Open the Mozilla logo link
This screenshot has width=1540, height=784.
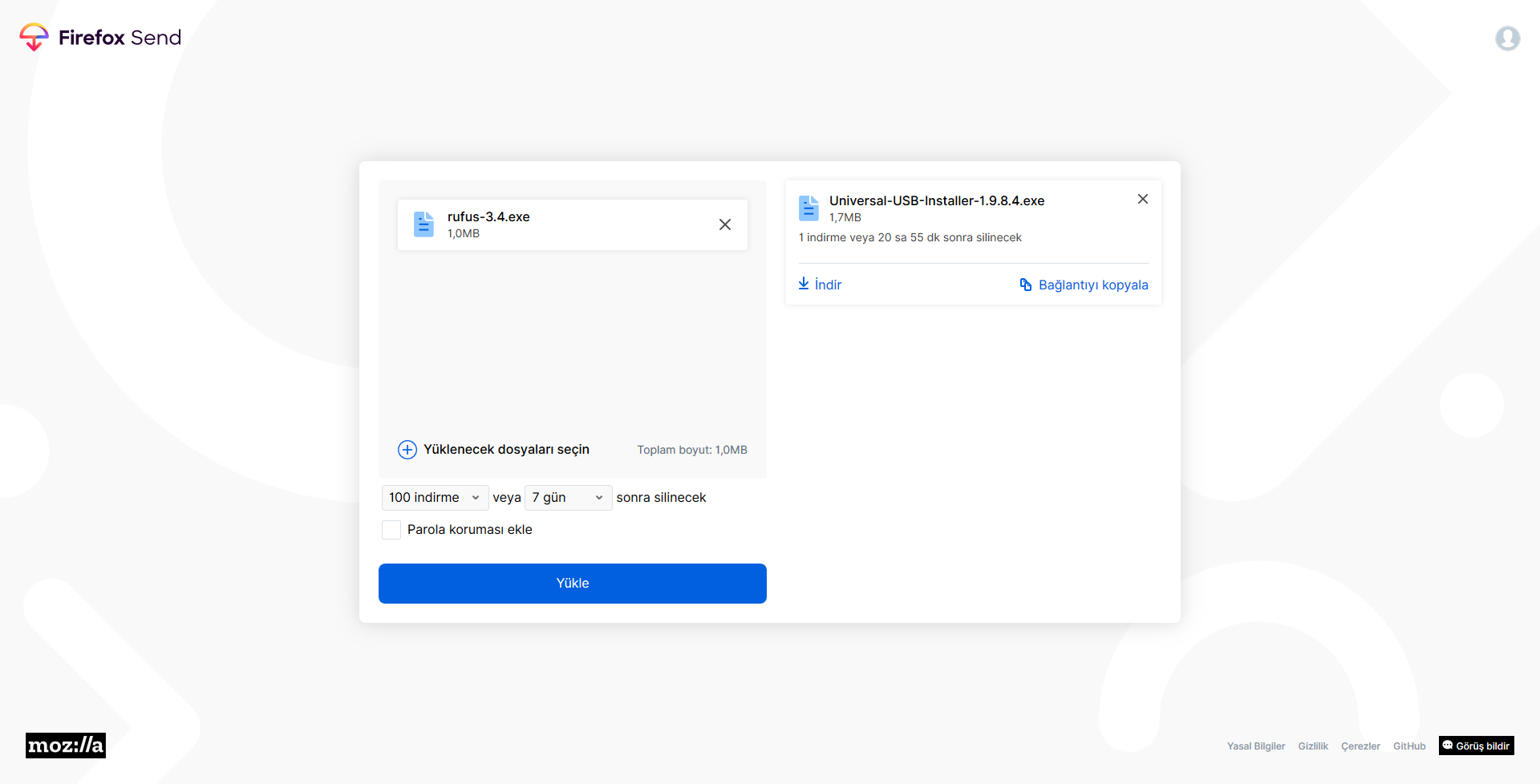point(66,746)
